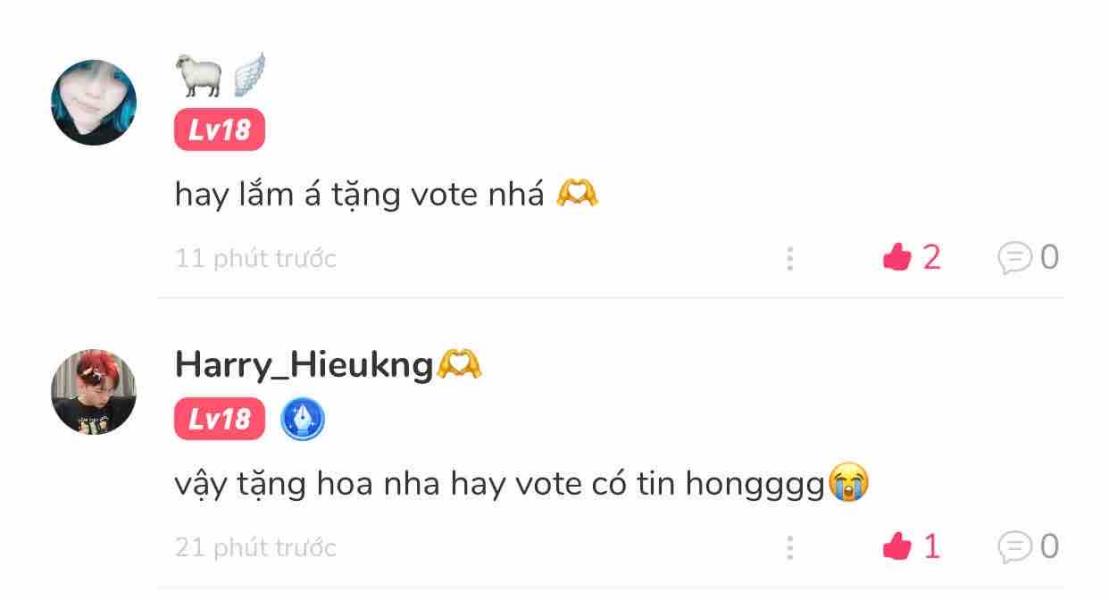The width and height of the screenshot is (1109, 600).
Task: Tap the Lv18 badge of first commenter
Action: click(x=219, y=129)
